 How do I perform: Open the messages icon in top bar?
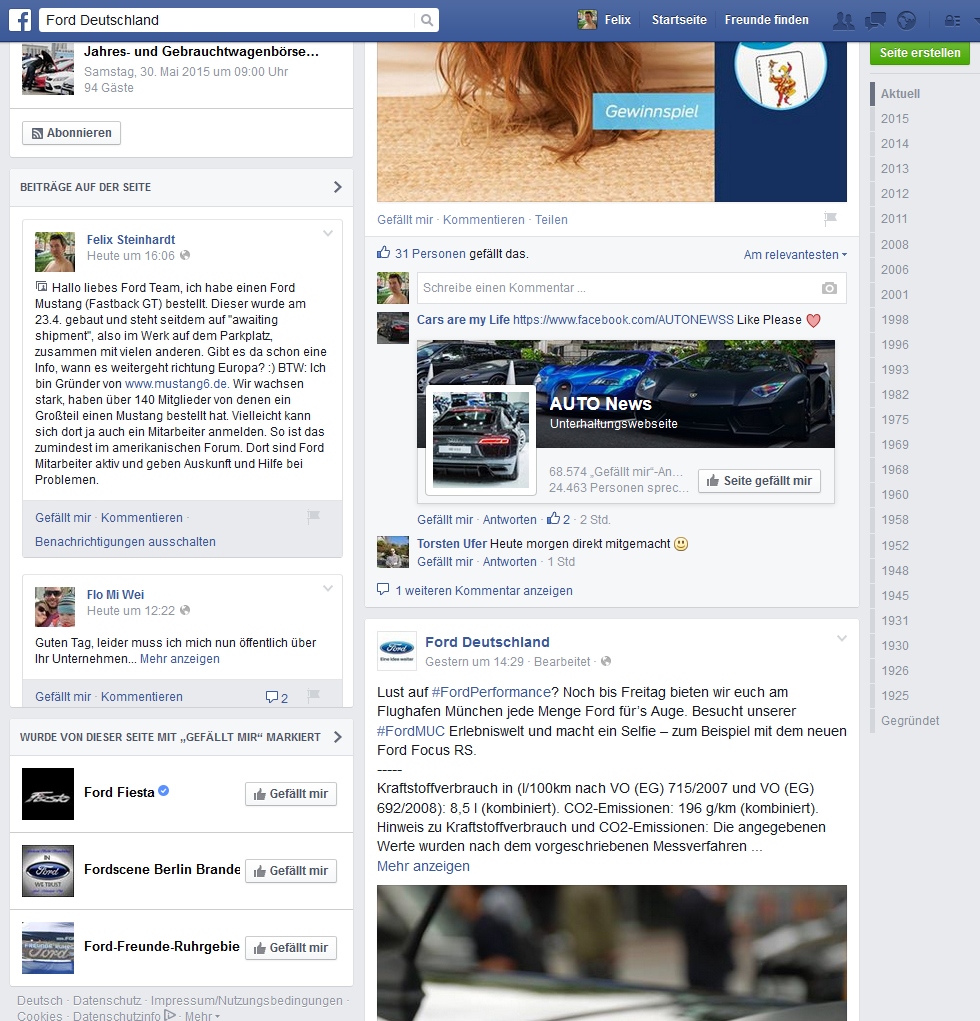coord(875,20)
